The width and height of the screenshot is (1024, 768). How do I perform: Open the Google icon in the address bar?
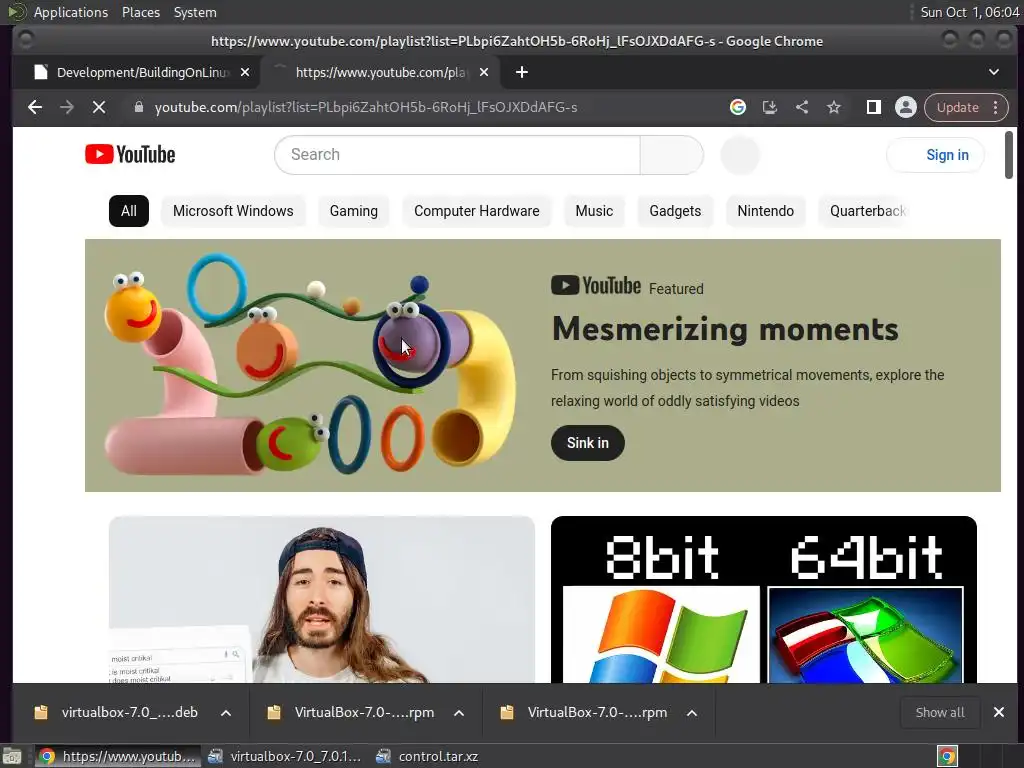738,107
